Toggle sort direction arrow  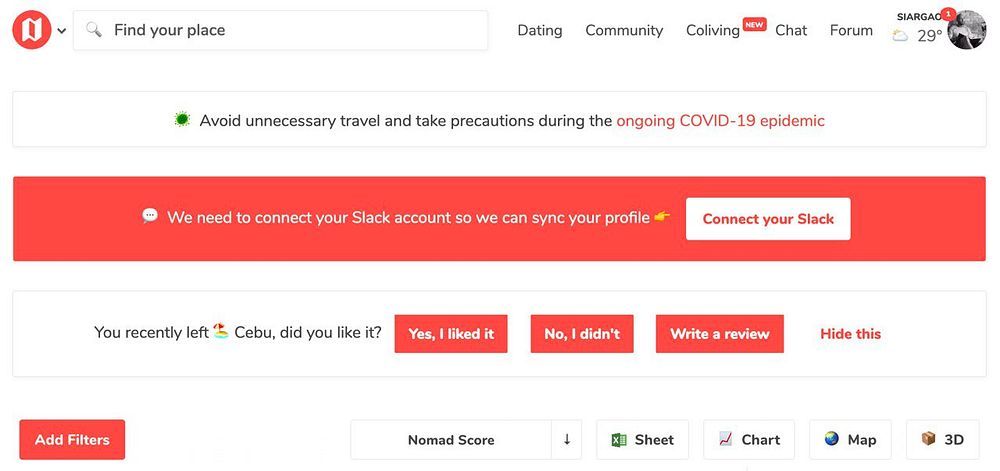pyautogui.click(x=567, y=440)
